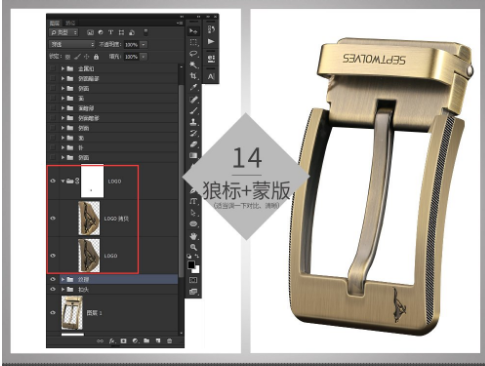485x366 pixels.
Task: Select the Quick Selection tool
Action: tap(194, 65)
